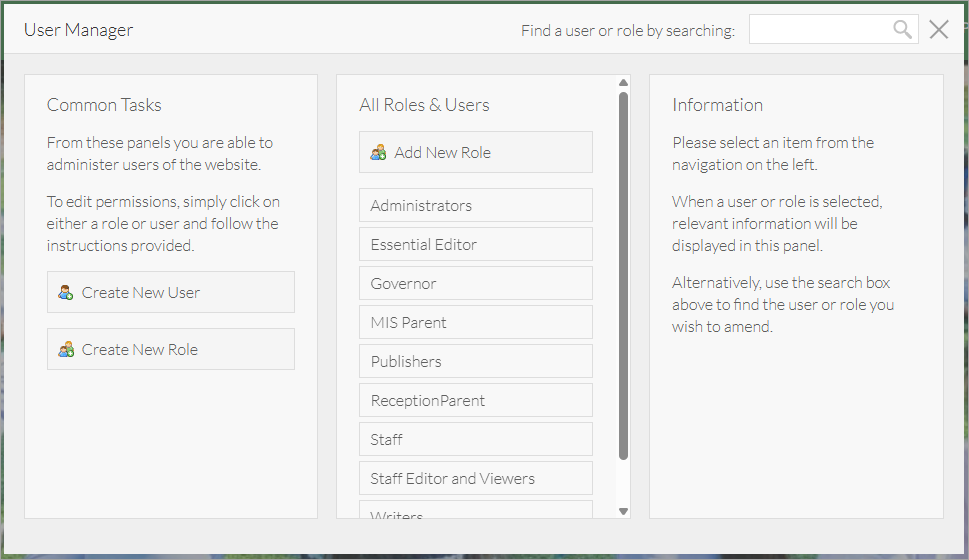Select the ReceptionParent role
The height and width of the screenshot is (560, 969).
(475, 401)
